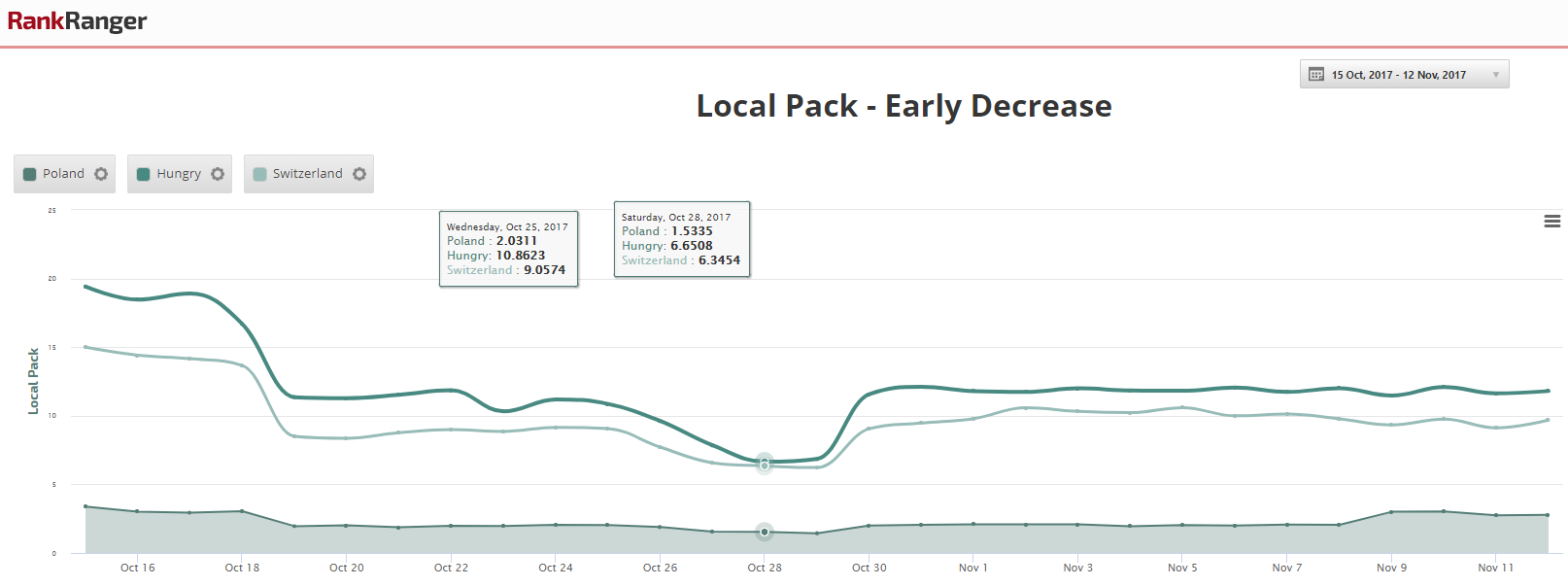Expand the date range dropdown arrow
Screen dimensions: 1568x587
tap(1495, 75)
